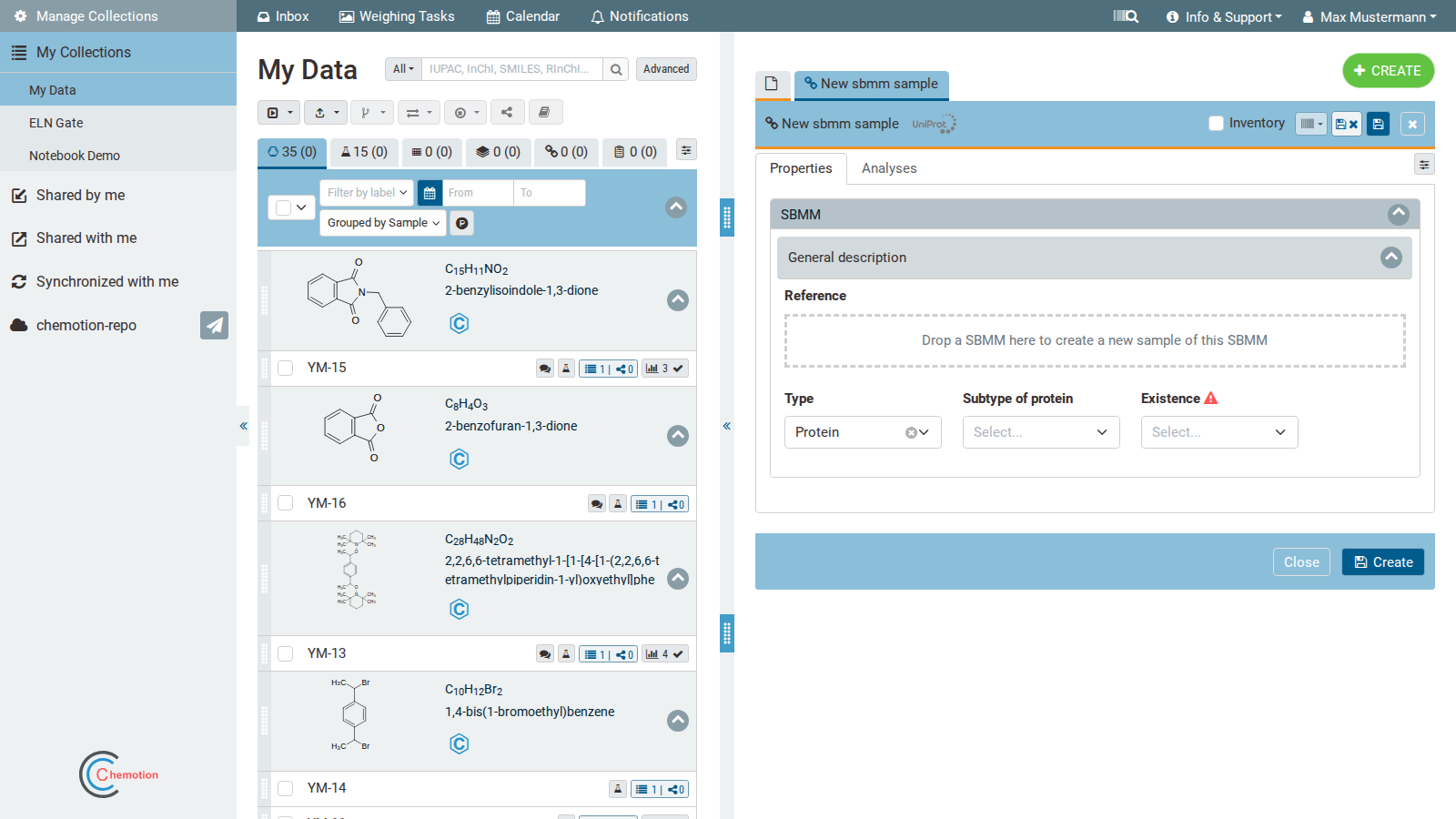Click the analyses count badge on YM-13
The width and height of the screenshot is (1456, 819).
[665, 654]
